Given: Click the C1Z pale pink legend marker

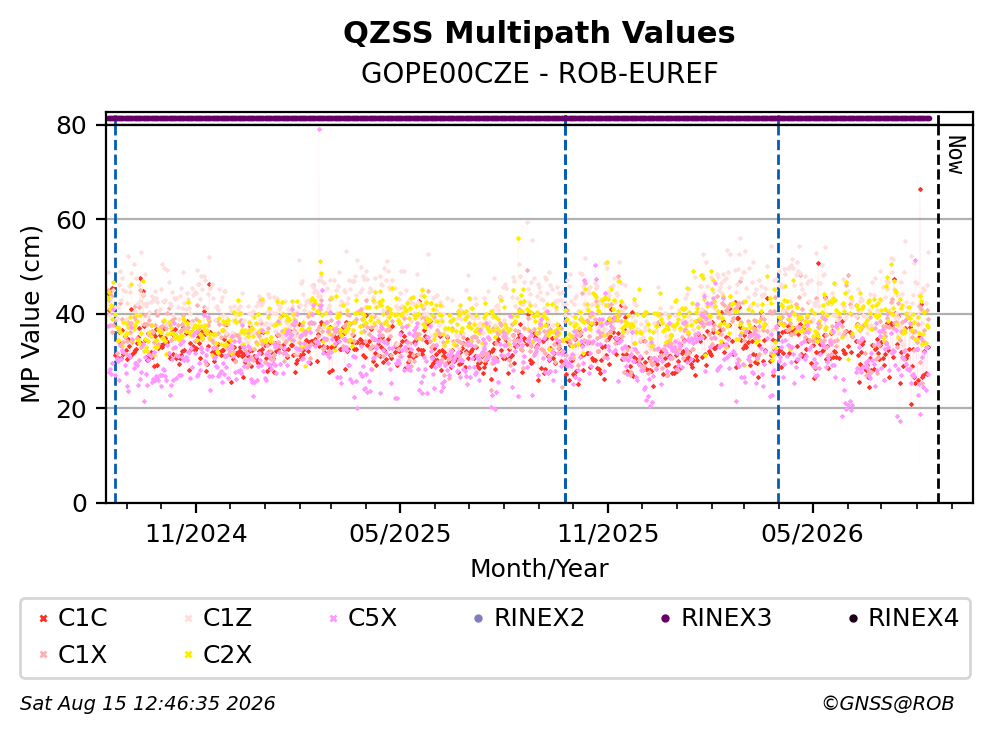Looking at the screenshot, I should (x=188, y=618).
